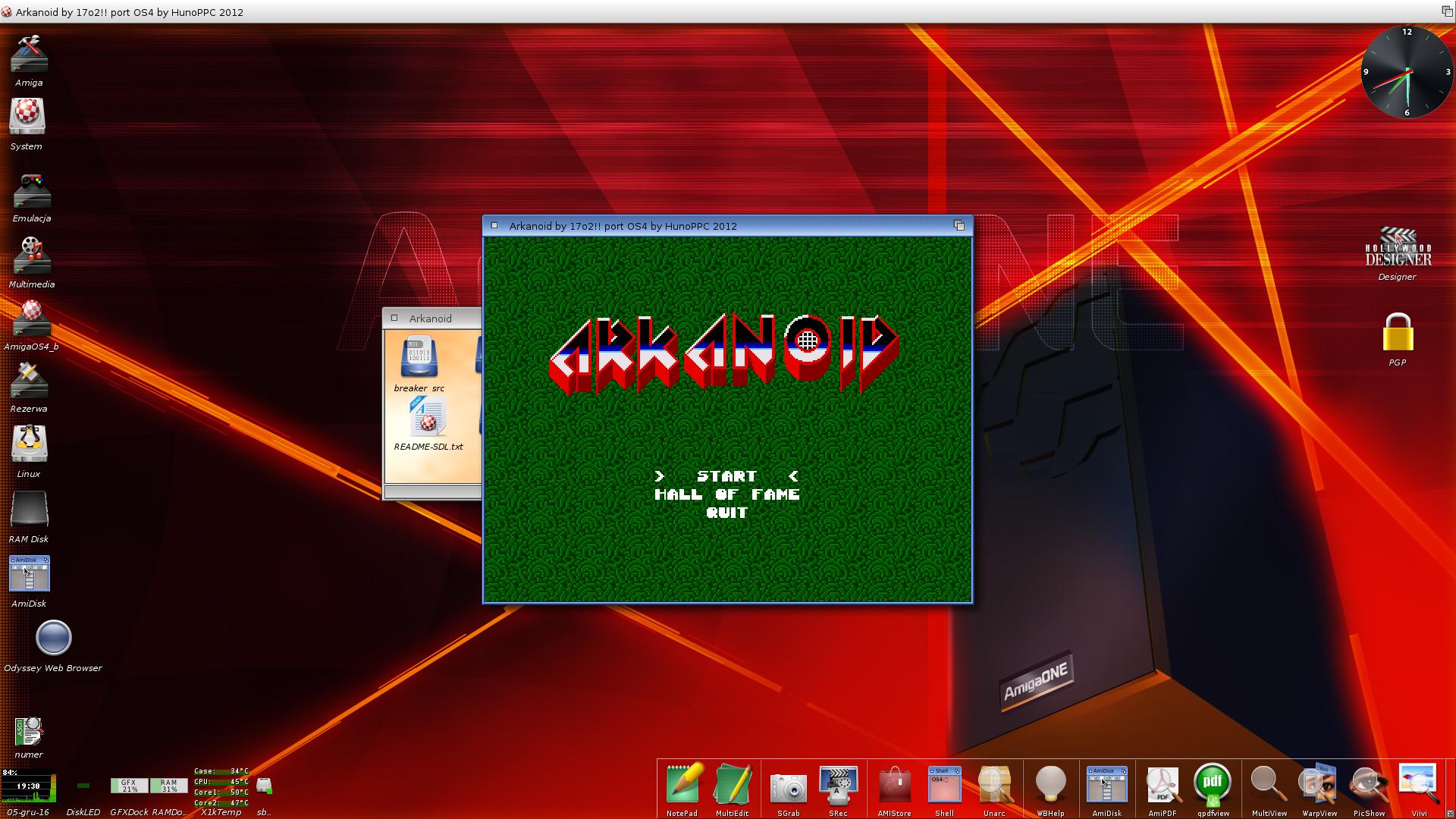1456x819 pixels.
Task: Click the X1kTemp temperature monitor
Action: click(x=221, y=786)
